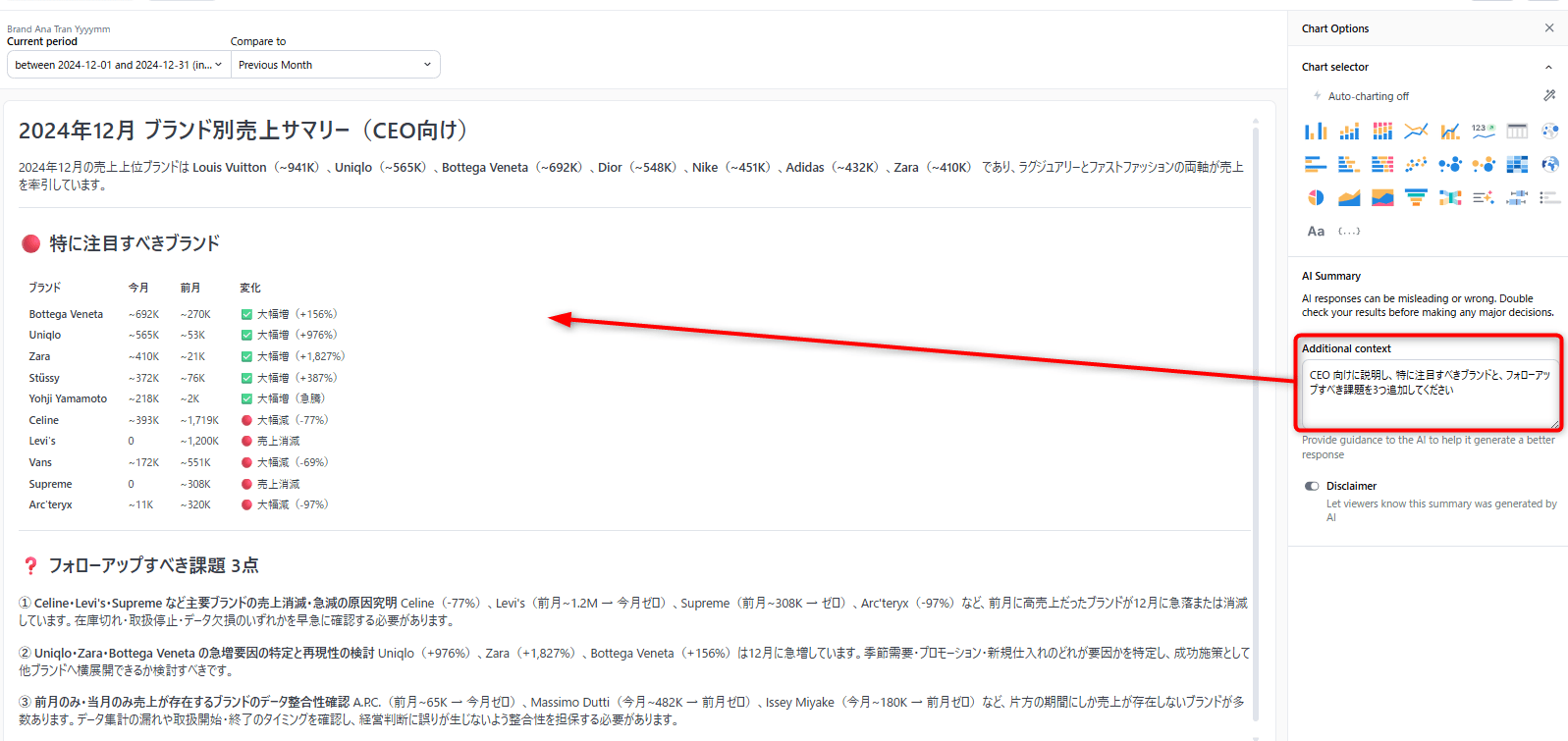Pick the 100% stacked column chart
This screenshot has width=1568, height=741.
click(1382, 131)
